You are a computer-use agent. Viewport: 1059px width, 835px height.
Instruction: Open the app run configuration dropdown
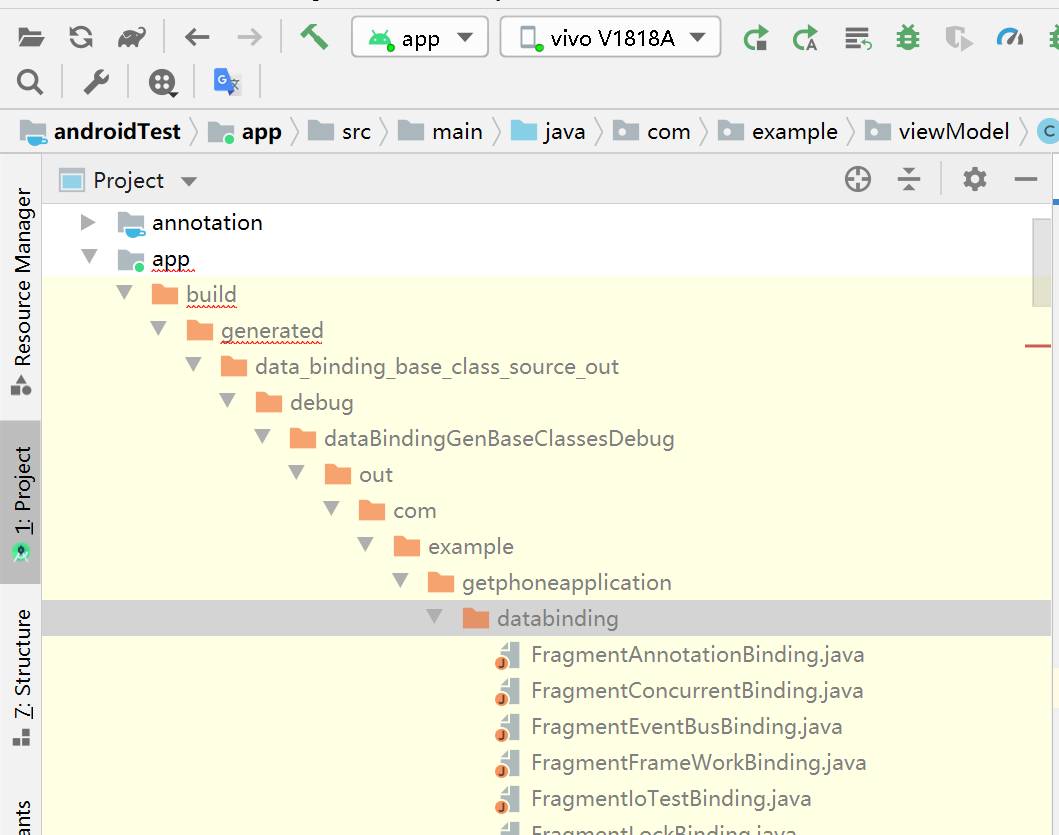(x=419, y=37)
